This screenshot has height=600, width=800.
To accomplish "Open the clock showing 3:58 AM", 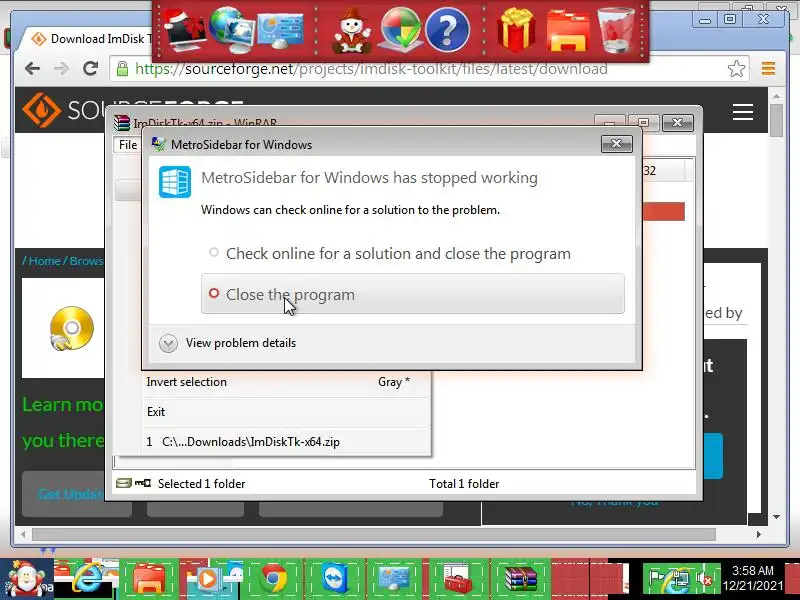I will (753, 578).
